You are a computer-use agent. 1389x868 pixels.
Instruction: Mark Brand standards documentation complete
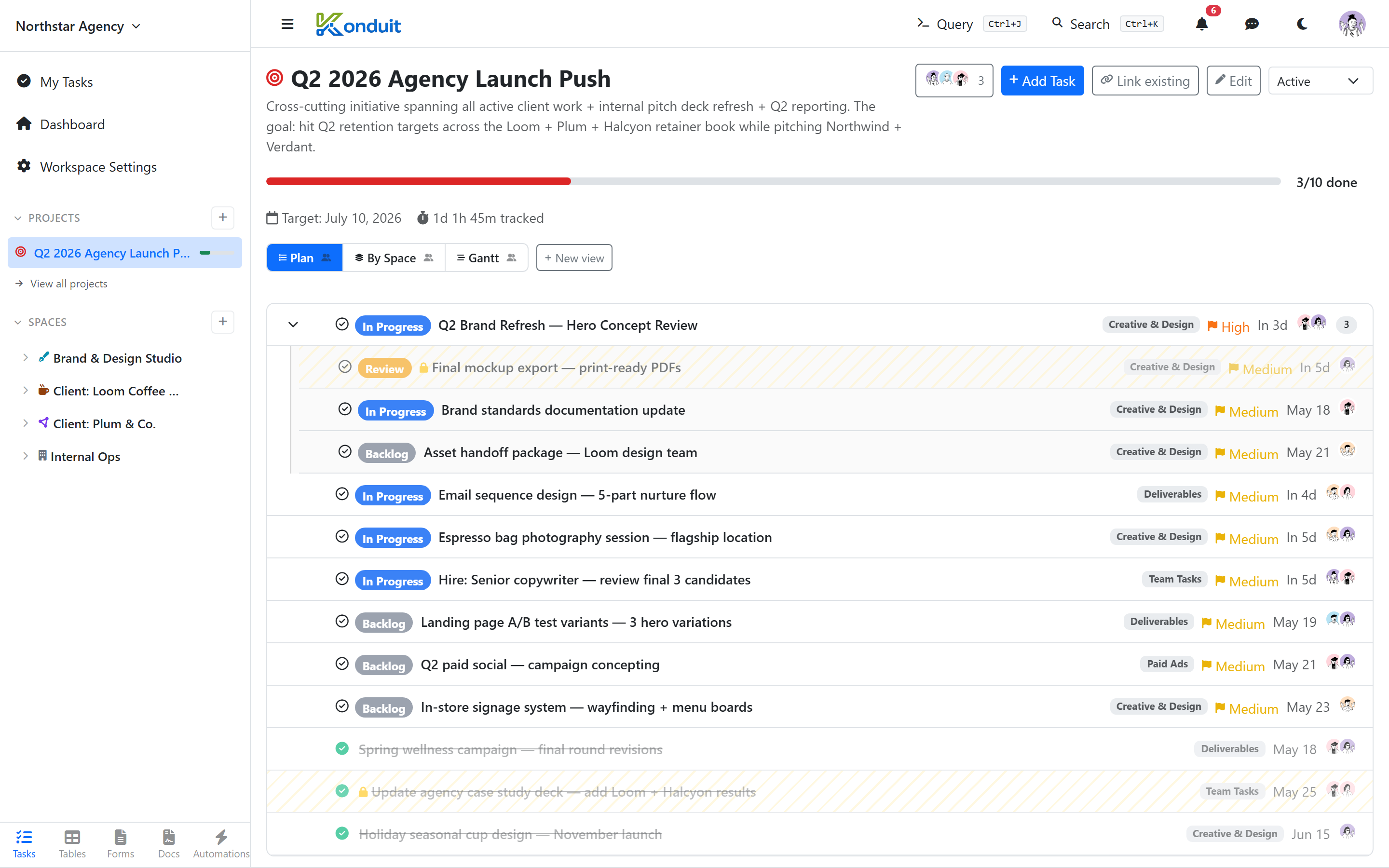pyautogui.click(x=345, y=409)
